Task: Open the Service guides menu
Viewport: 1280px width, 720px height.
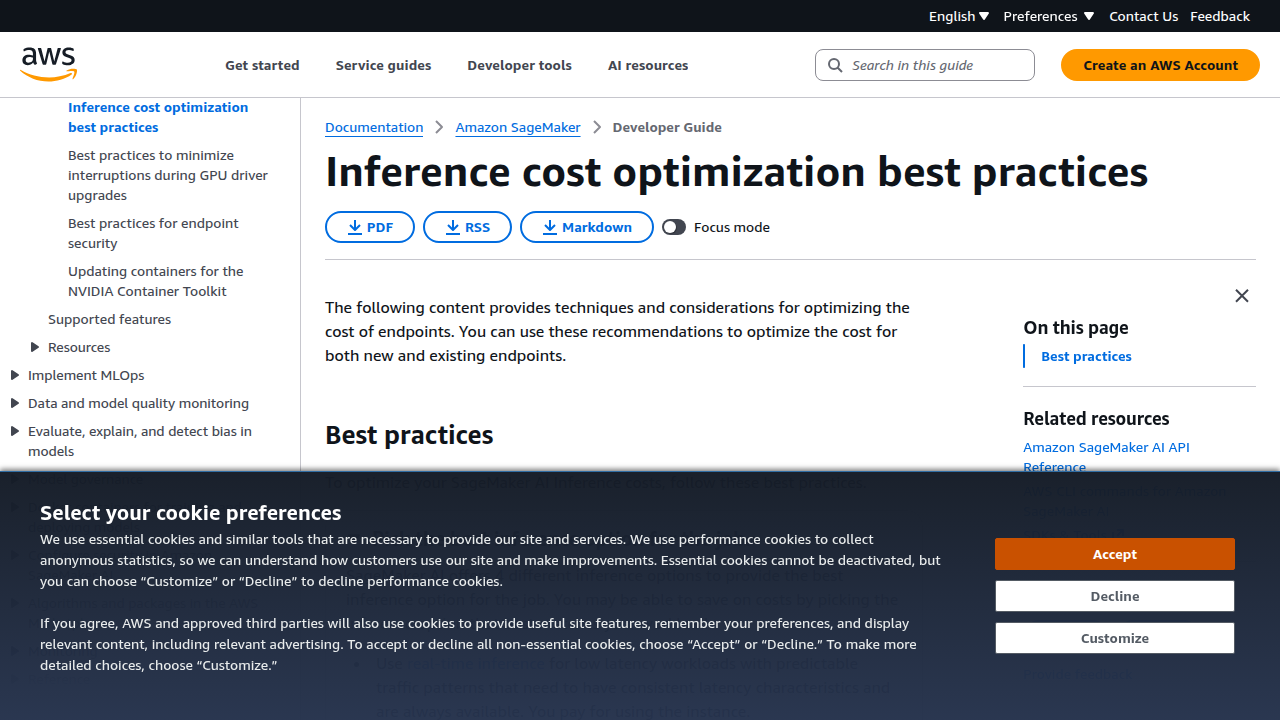Action: [383, 65]
